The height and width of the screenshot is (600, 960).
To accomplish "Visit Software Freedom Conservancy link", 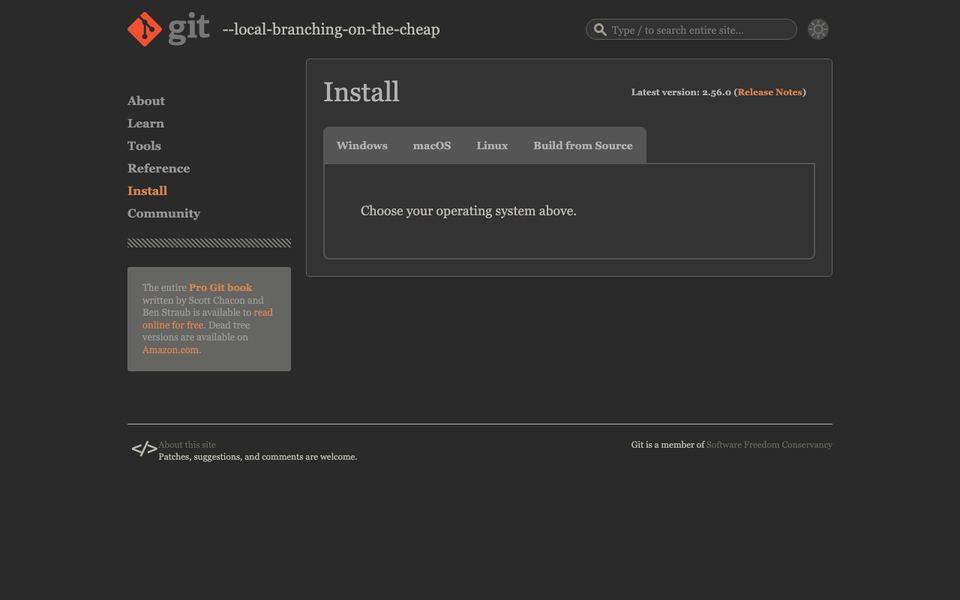I will [x=769, y=445].
